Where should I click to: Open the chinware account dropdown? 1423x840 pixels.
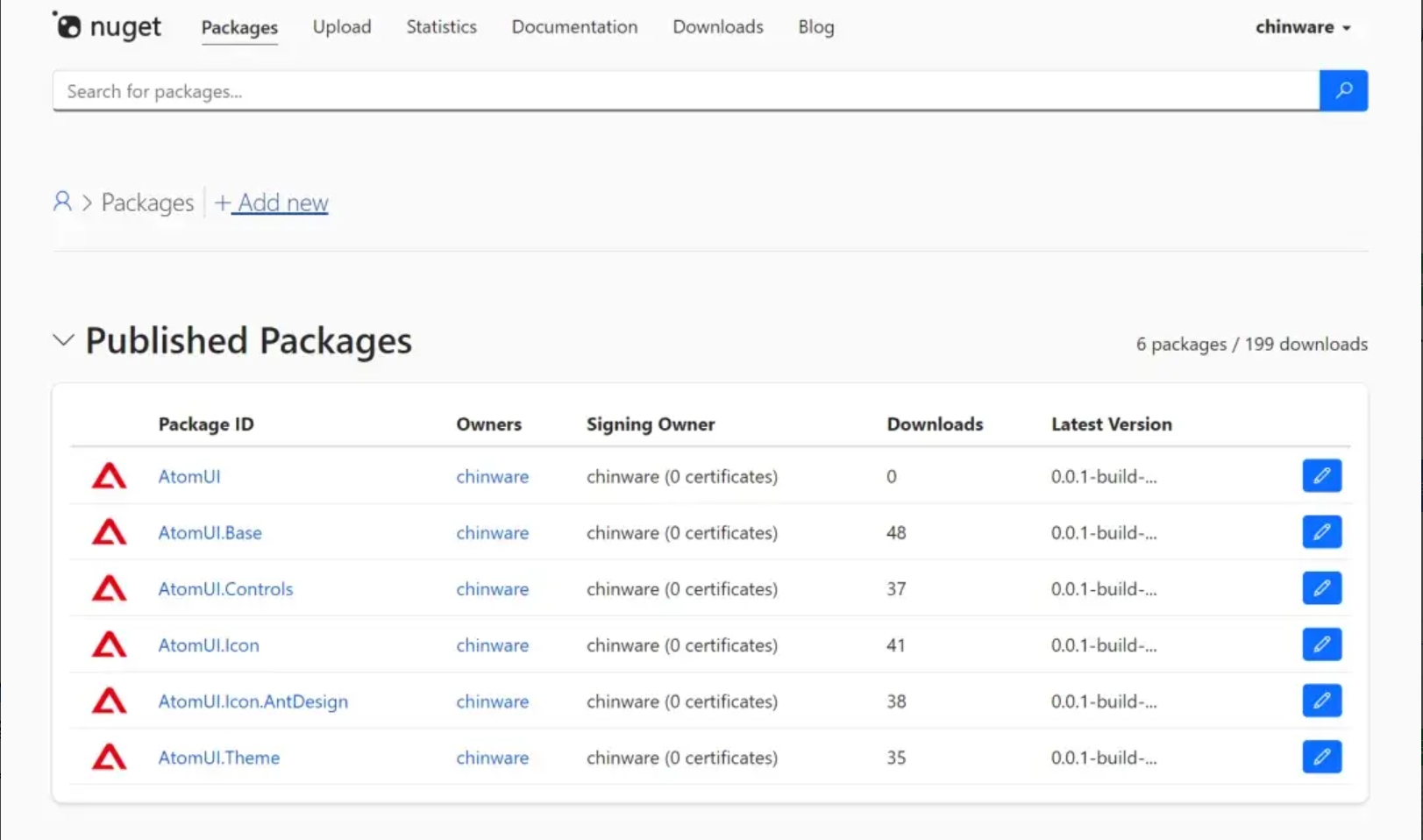pyautogui.click(x=1303, y=27)
